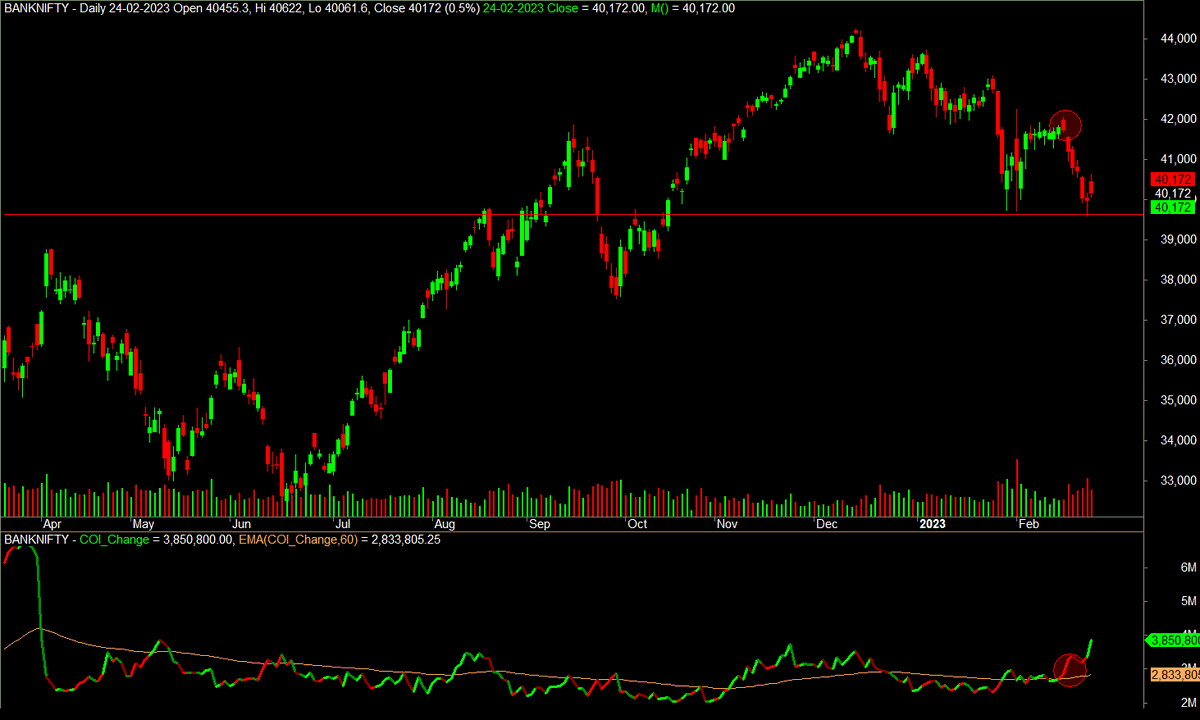Click the 34,000 price axis label
Image resolution: width=1200 pixels, height=720 pixels.
tap(1177, 440)
